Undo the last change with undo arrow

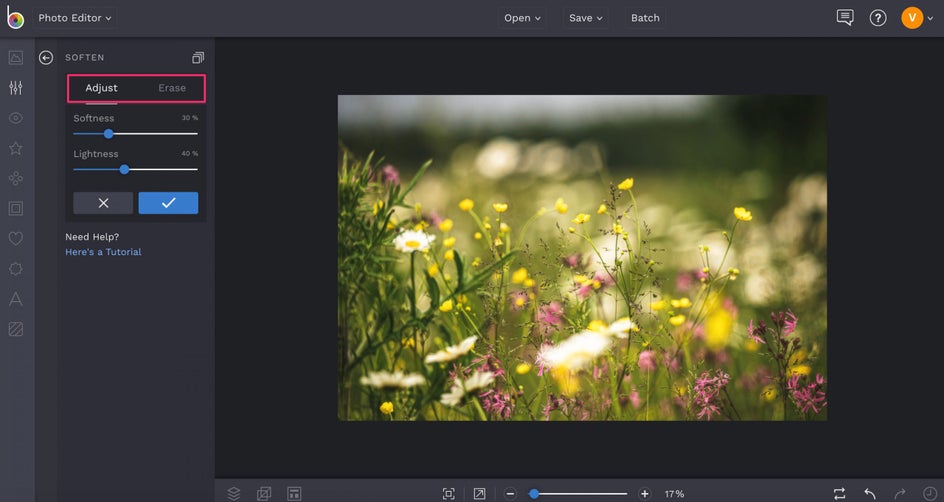(x=870, y=493)
